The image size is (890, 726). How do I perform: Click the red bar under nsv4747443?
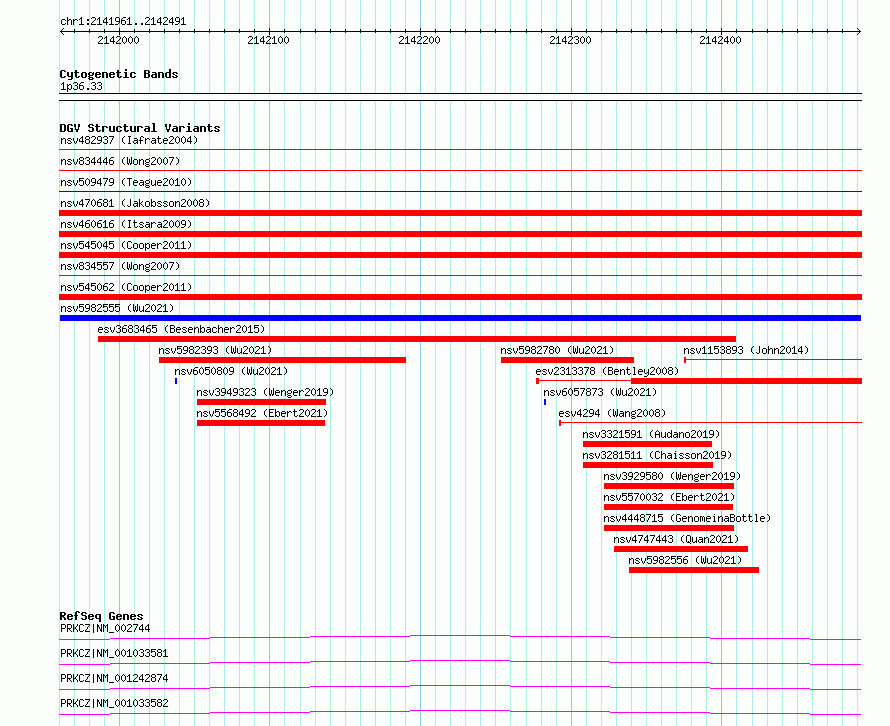681,549
